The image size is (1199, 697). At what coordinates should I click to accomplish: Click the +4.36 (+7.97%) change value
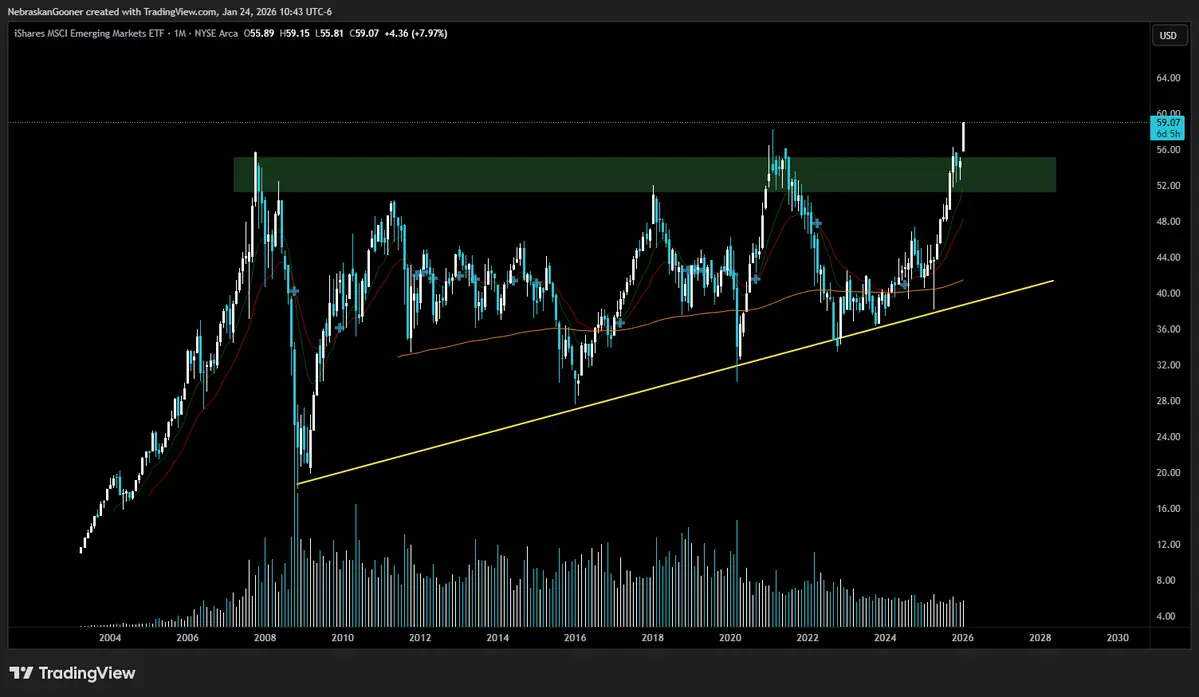pyautogui.click(x=416, y=34)
